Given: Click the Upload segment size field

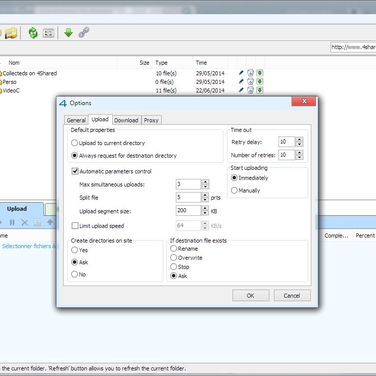Looking at the screenshot, I should (x=188, y=210).
